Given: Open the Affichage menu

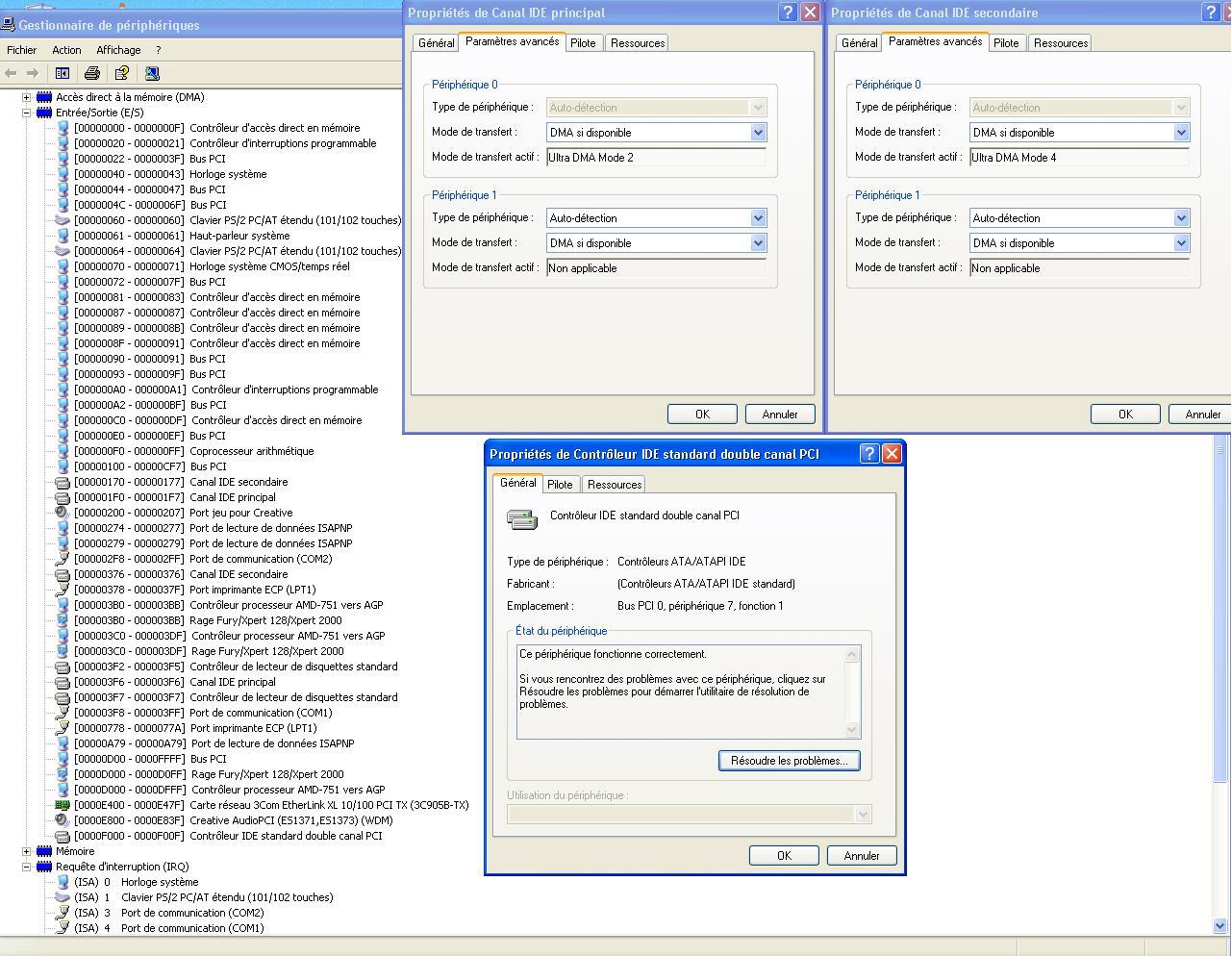Looking at the screenshot, I should pyautogui.click(x=118, y=50).
